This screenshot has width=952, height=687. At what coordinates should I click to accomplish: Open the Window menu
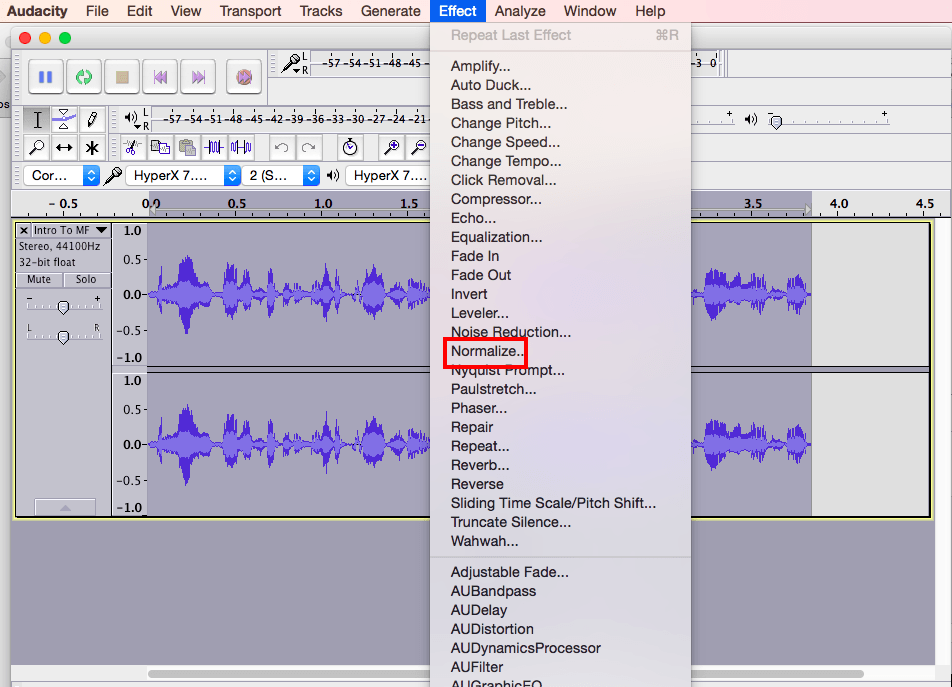(590, 11)
